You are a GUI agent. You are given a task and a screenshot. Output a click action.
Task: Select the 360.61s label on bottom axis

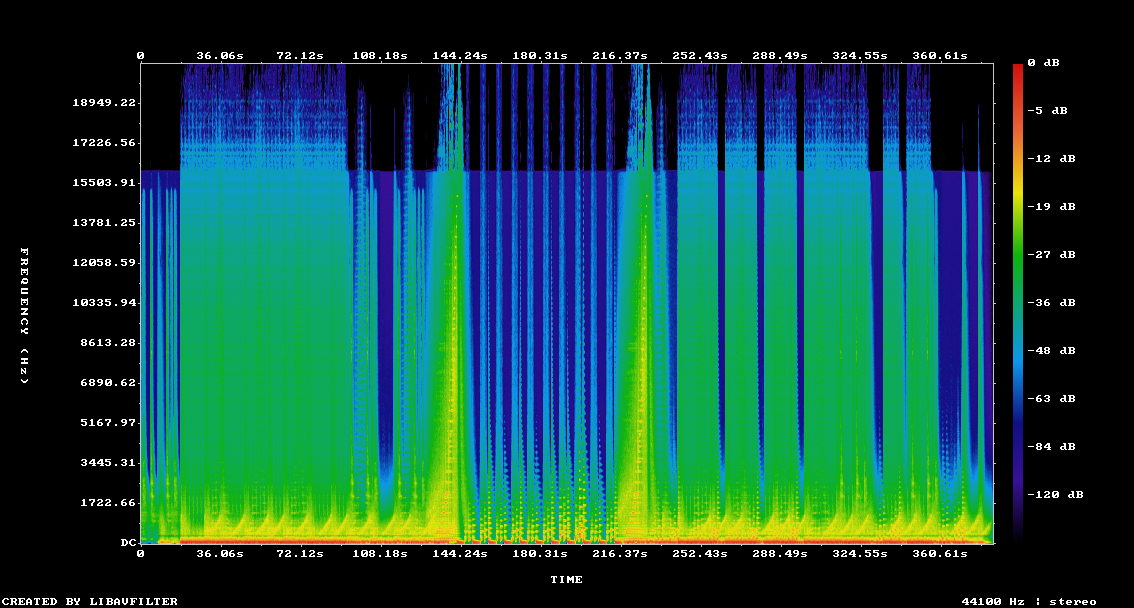[939, 553]
